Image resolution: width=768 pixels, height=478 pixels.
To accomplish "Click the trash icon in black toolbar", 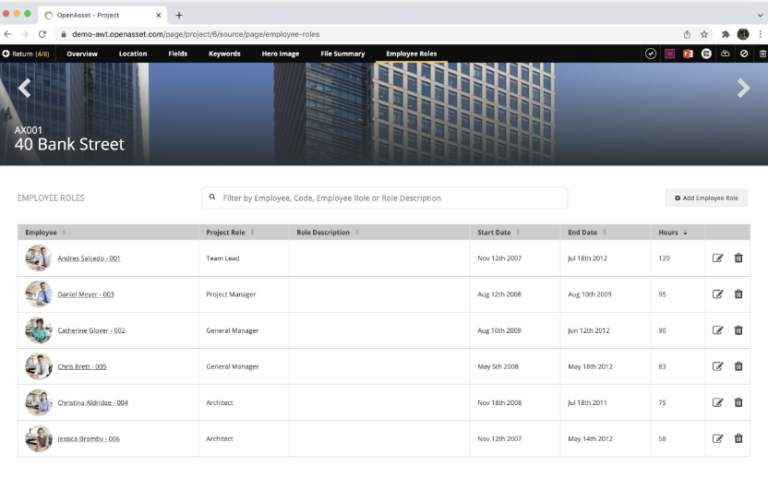I will point(762,53).
